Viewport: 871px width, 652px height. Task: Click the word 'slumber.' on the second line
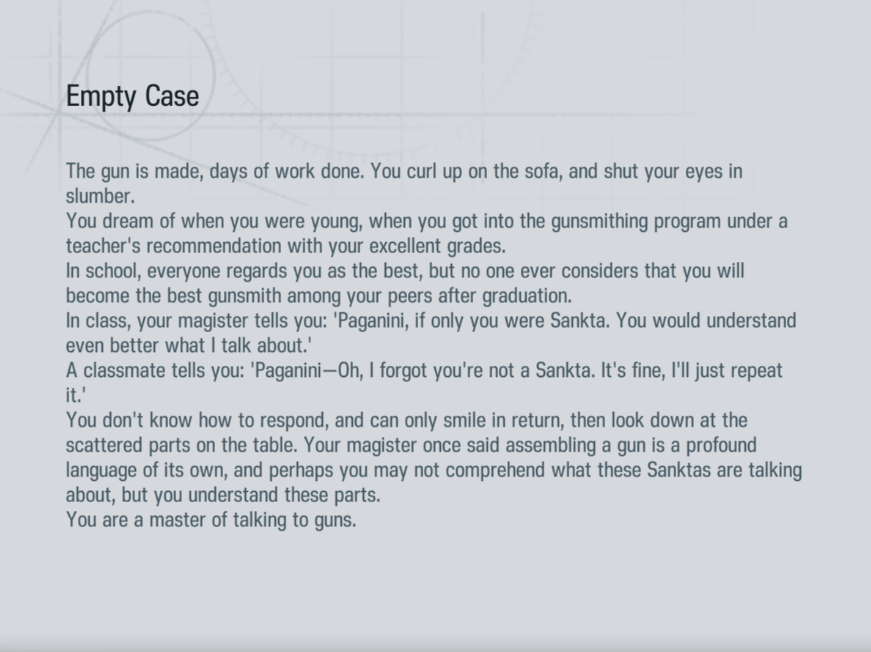click(101, 196)
